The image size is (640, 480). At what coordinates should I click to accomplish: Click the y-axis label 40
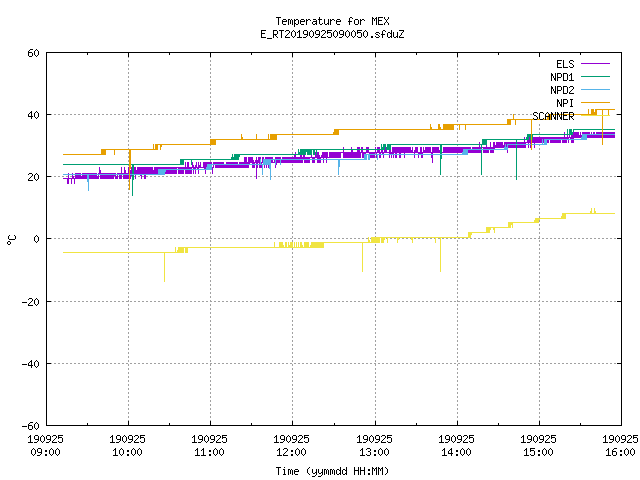tap(33, 115)
